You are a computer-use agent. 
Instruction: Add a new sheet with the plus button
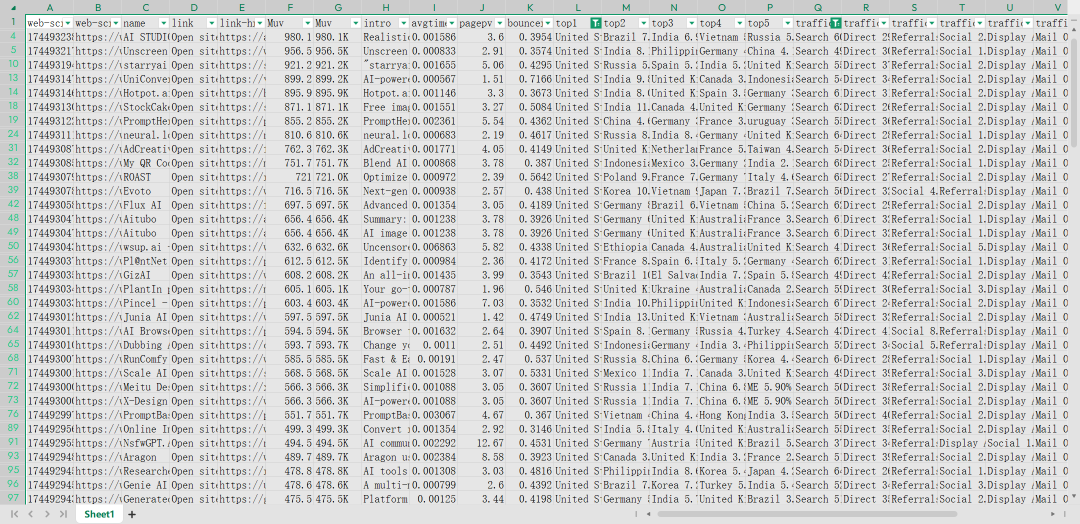coord(132,514)
